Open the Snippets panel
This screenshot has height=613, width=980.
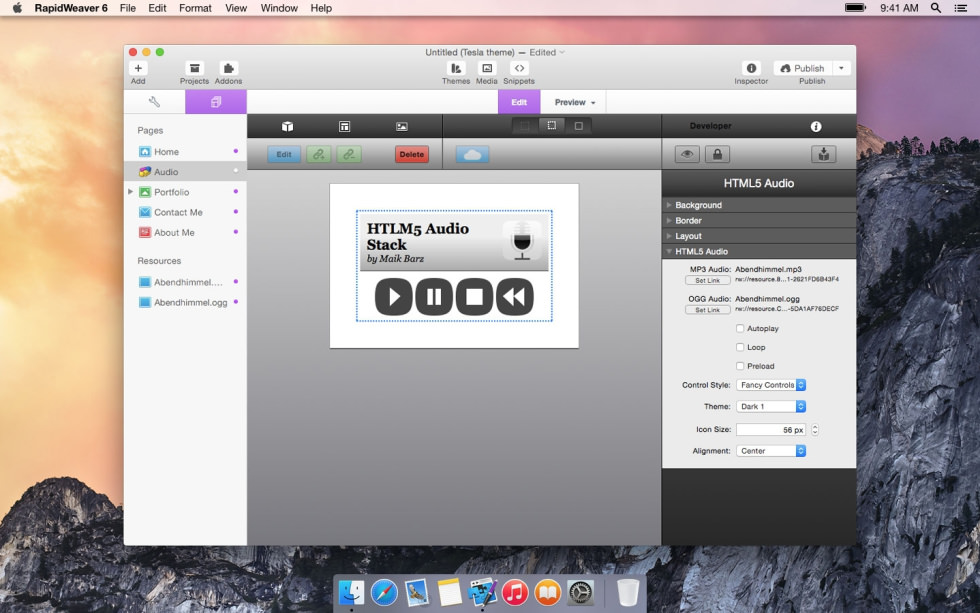tap(519, 69)
